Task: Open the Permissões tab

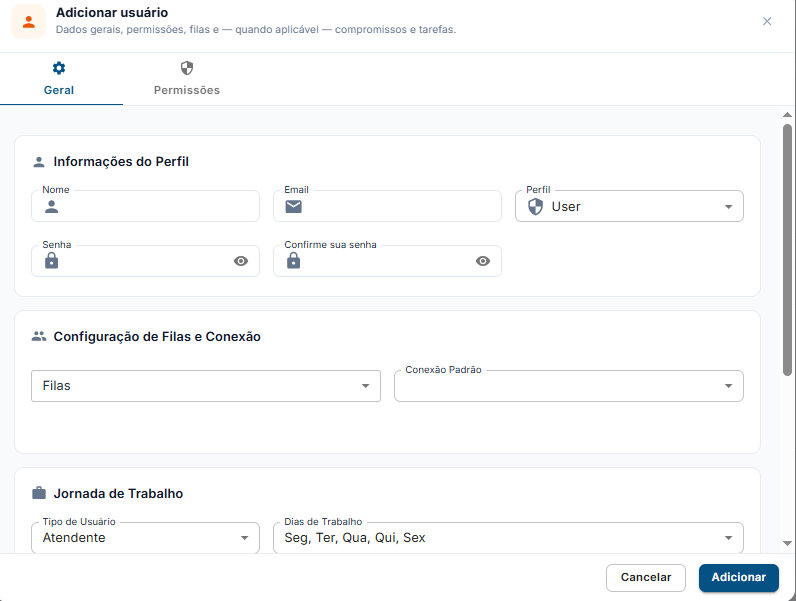Action: pyautogui.click(x=187, y=79)
